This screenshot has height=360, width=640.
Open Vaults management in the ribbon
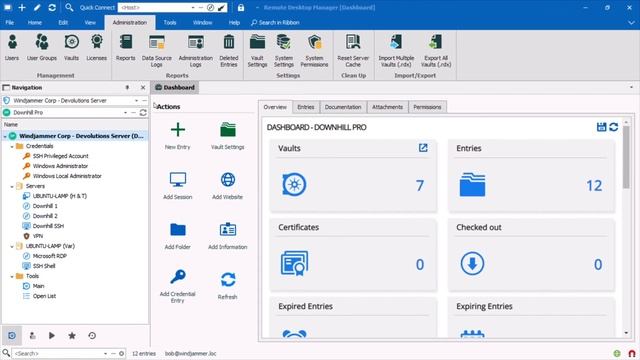click(71, 48)
